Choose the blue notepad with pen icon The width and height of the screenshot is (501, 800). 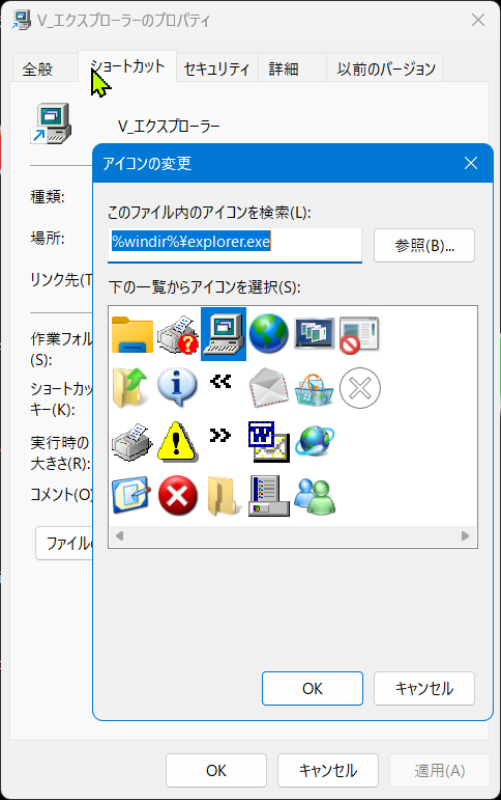tap(132, 495)
